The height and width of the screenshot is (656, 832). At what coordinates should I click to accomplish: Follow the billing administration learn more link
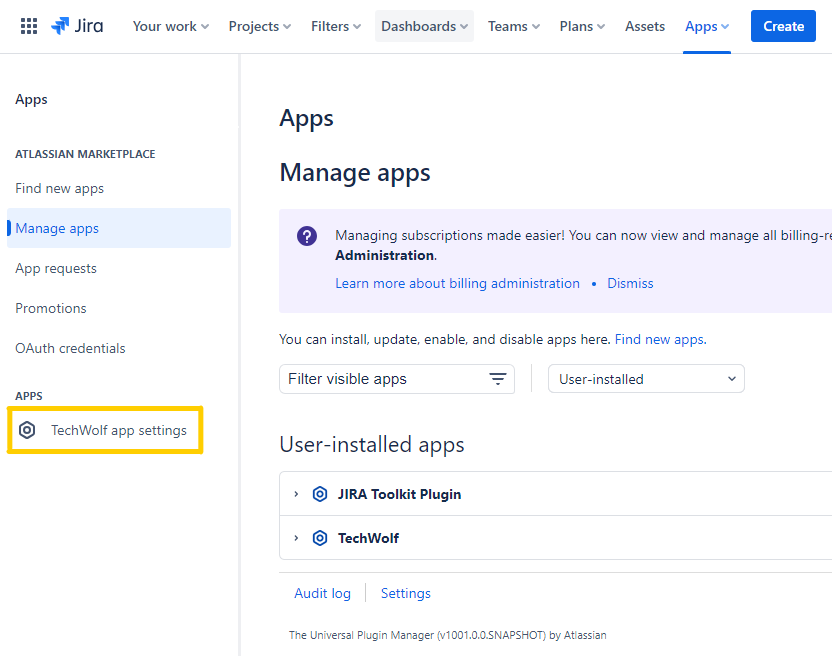pyautogui.click(x=457, y=283)
